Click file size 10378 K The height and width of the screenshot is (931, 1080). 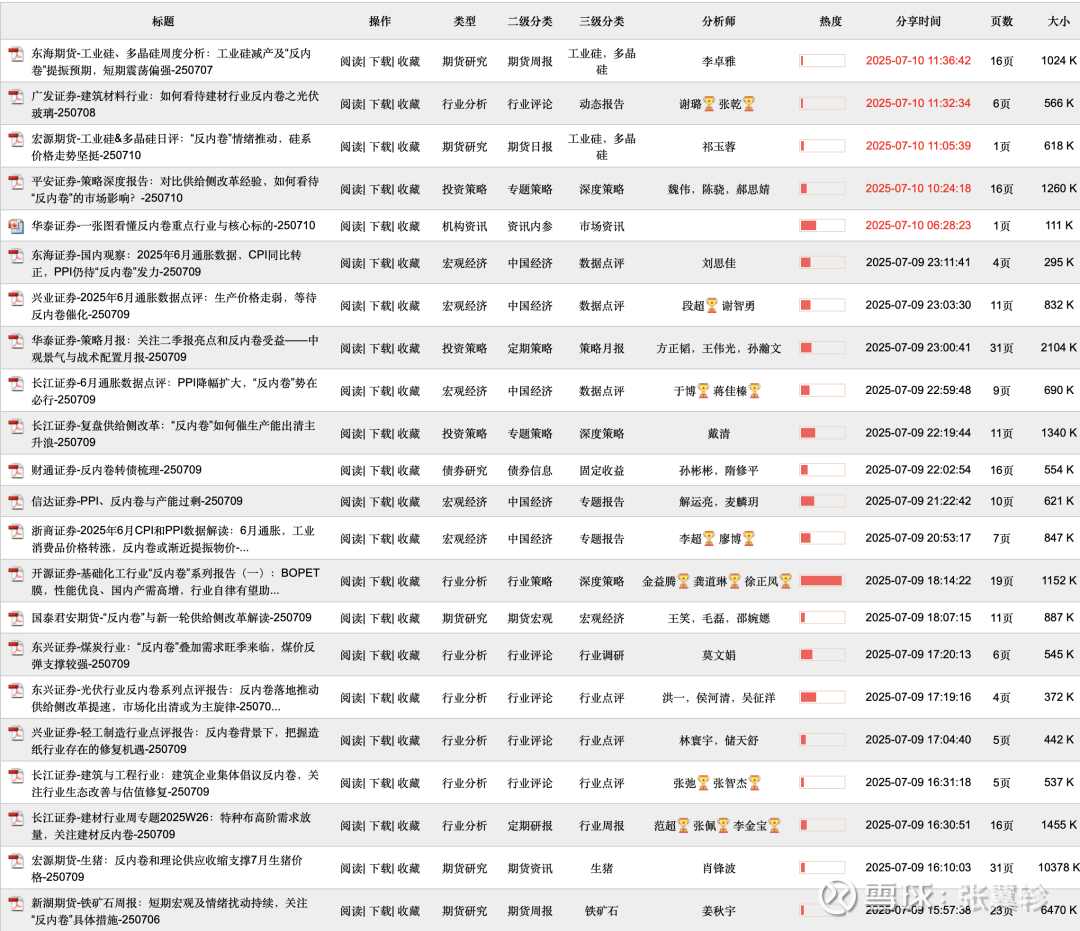tap(1059, 867)
